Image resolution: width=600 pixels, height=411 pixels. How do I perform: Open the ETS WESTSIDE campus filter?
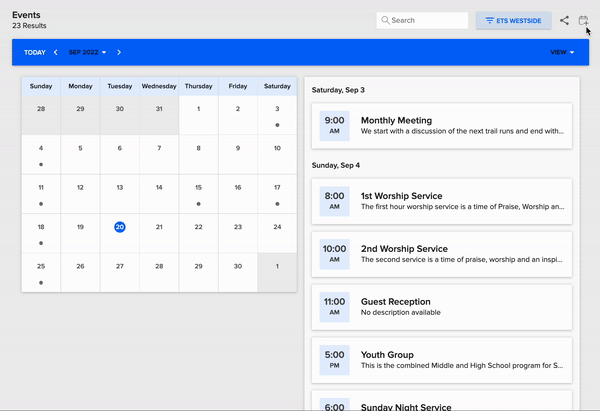(514, 20)
